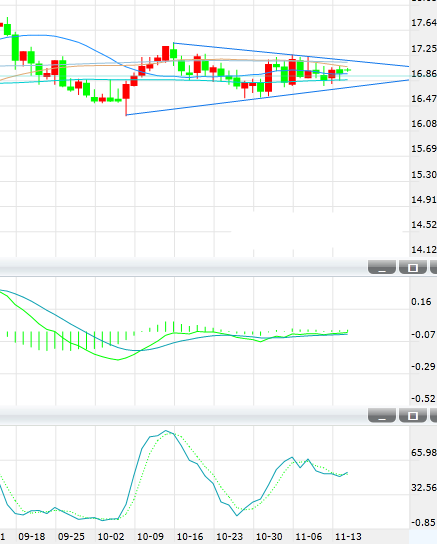
Task: Select the 10-16 date label
Action: (x=190, y=536)
